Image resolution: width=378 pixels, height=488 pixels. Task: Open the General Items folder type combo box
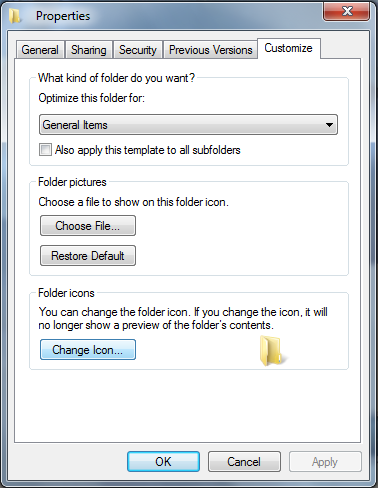188,125
